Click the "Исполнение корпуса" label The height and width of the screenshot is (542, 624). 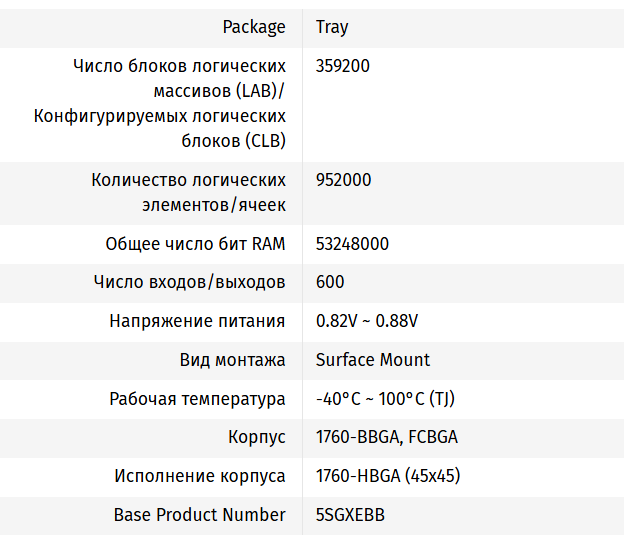coord(200,476)
